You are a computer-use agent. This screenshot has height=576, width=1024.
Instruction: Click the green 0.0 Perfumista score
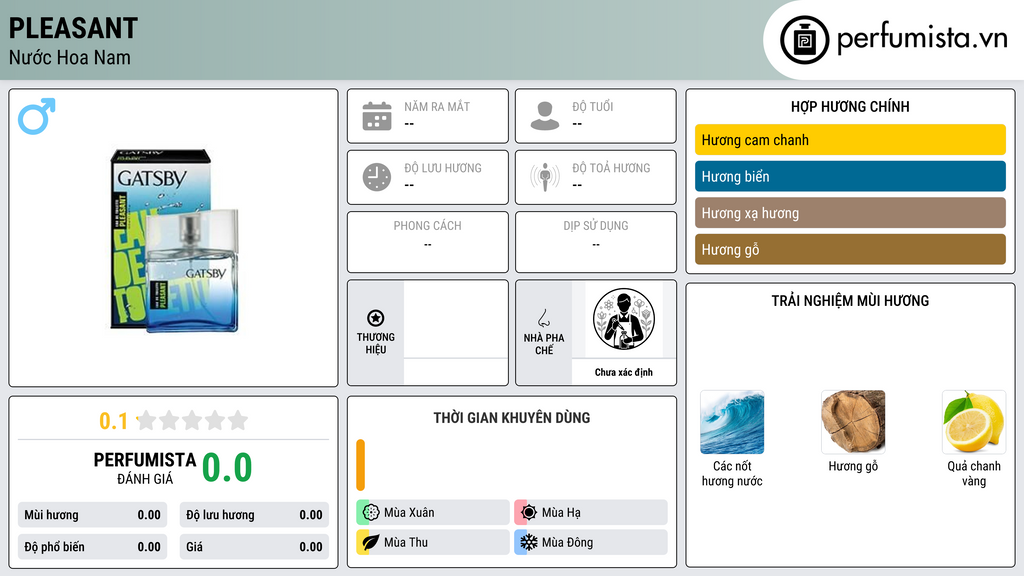coord(227,467)
